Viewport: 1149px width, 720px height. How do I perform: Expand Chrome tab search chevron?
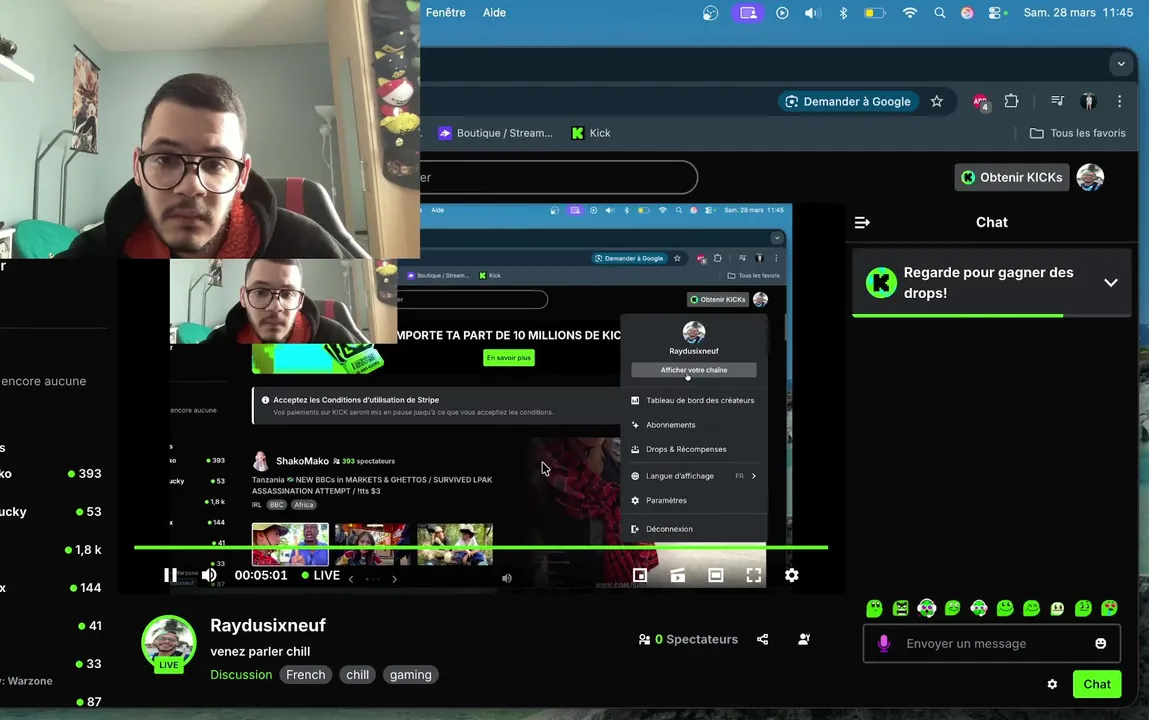[1121, 64]
